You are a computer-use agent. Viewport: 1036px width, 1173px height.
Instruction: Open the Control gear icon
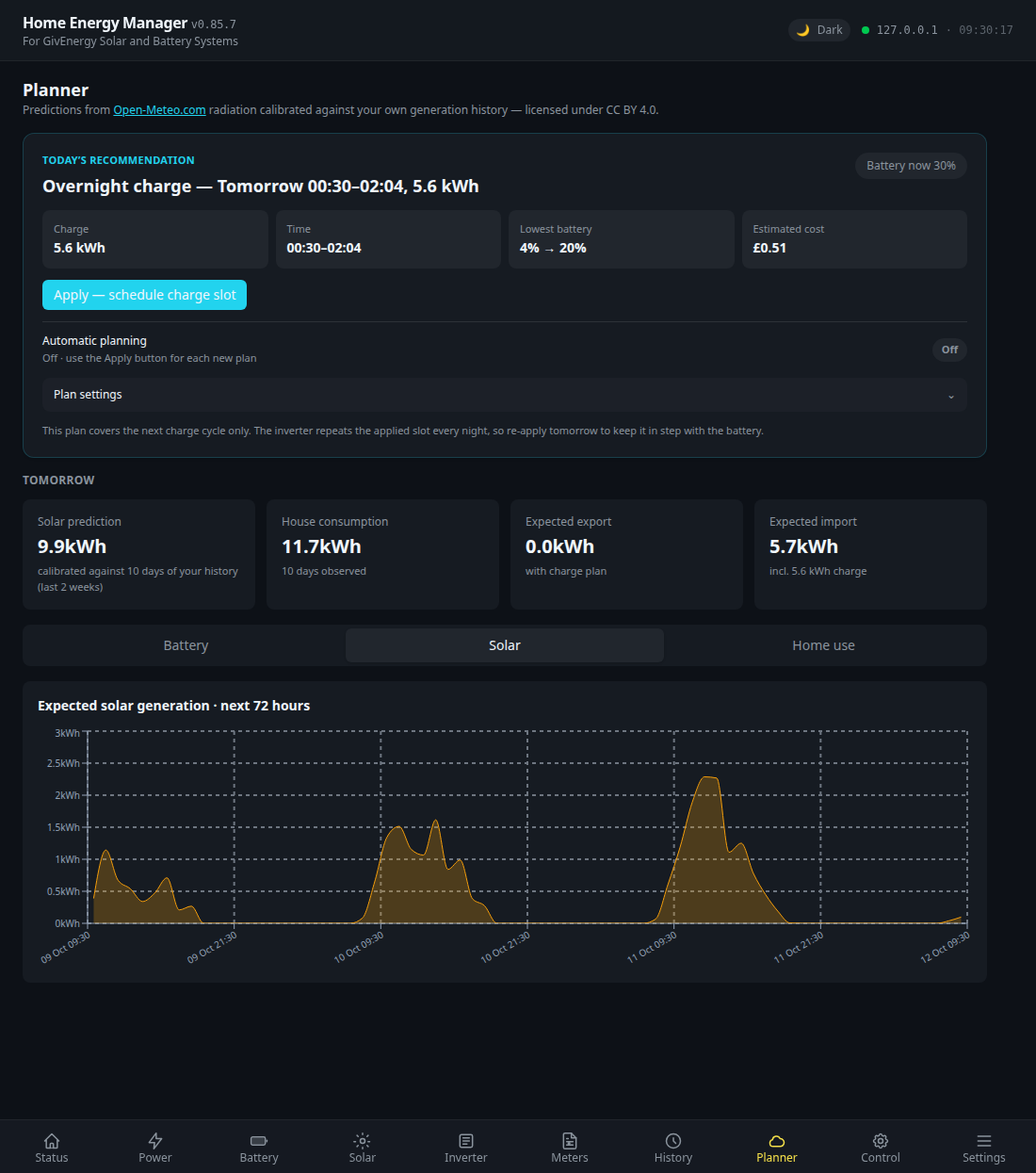click(x=881, y=1141)
